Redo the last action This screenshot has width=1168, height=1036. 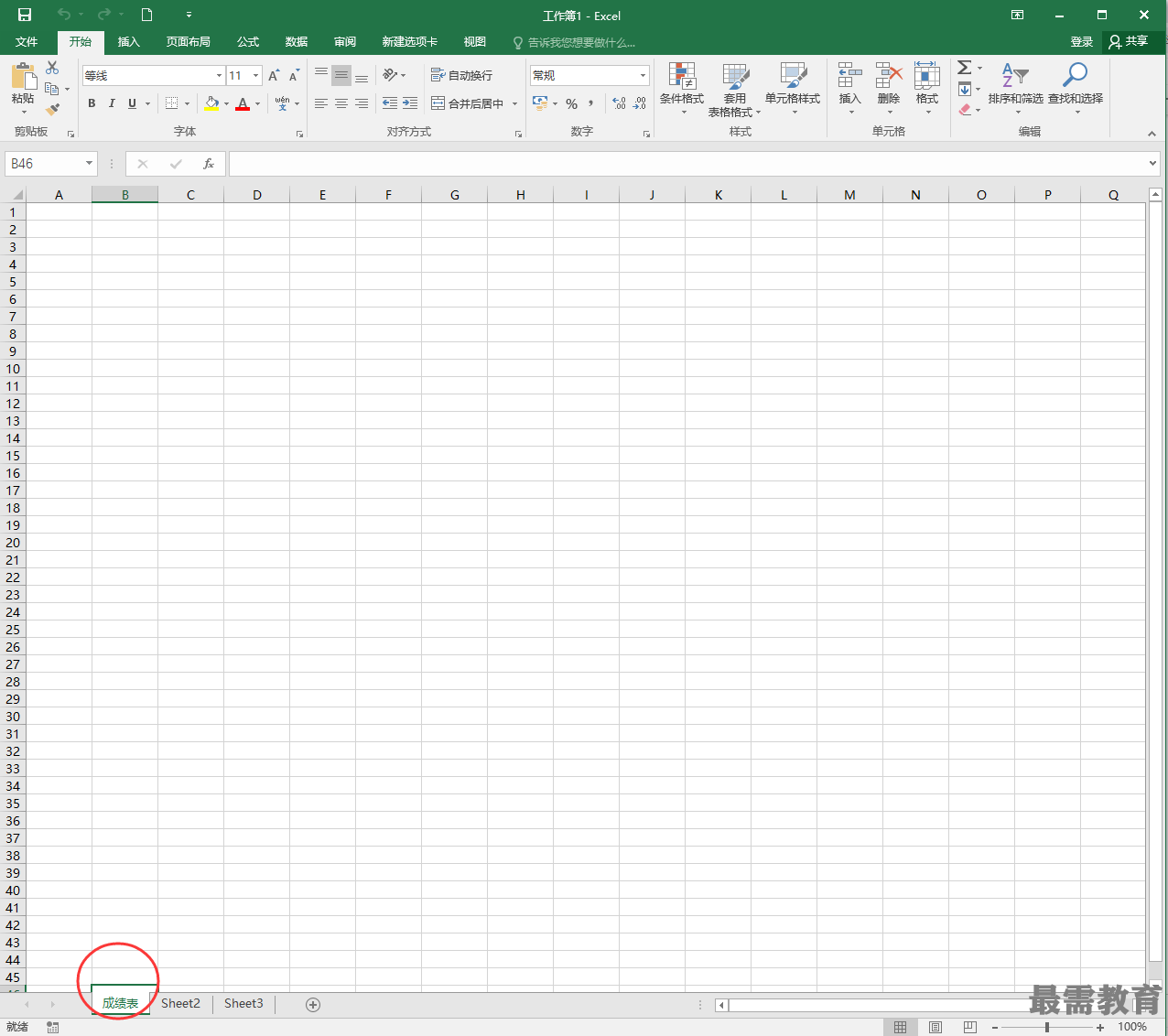point(103,15)
